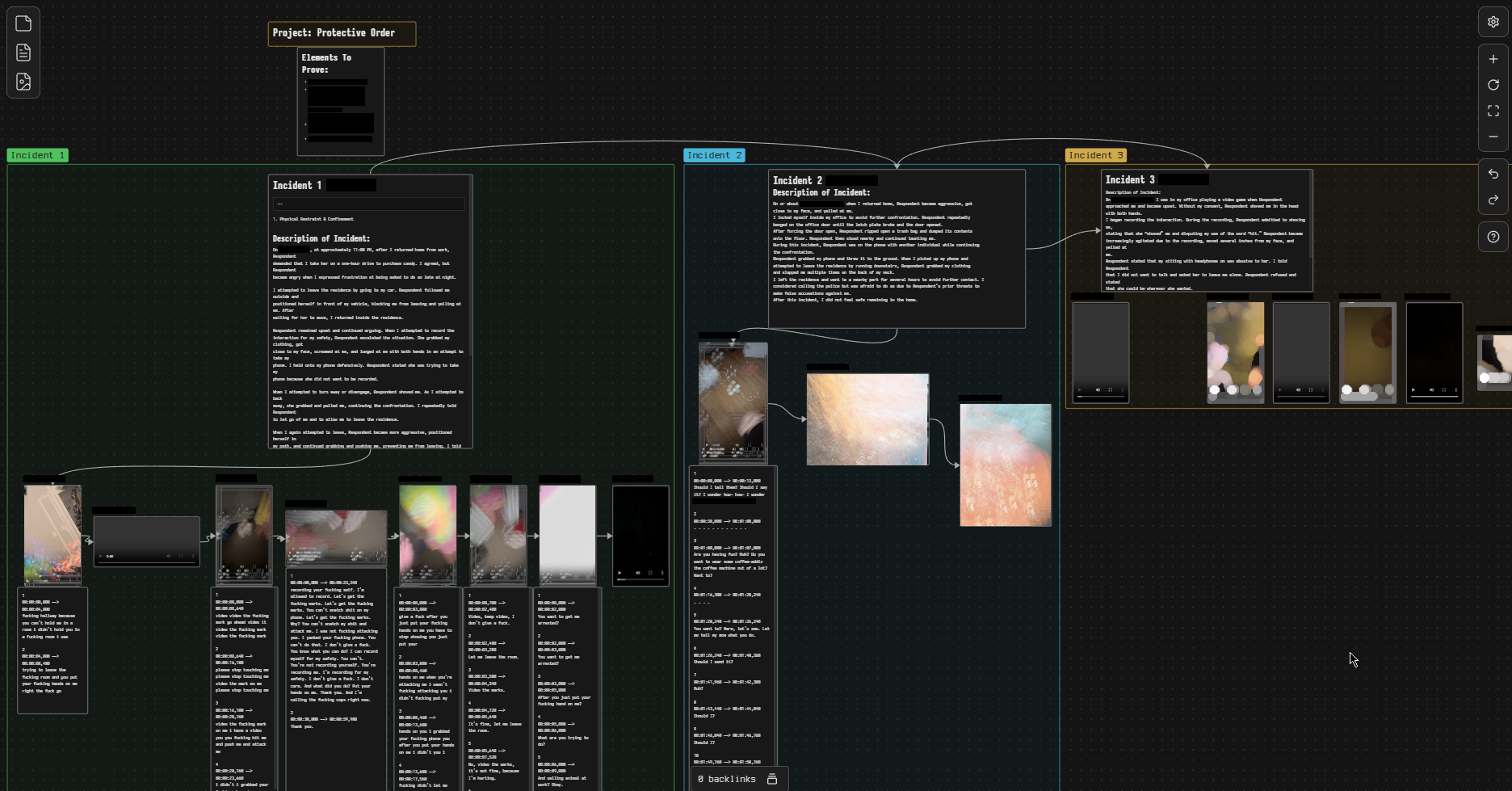This screenshot has height=791, width=1512.
Task: Mute the black video in Incident 3
Action: pos(1432,390)
